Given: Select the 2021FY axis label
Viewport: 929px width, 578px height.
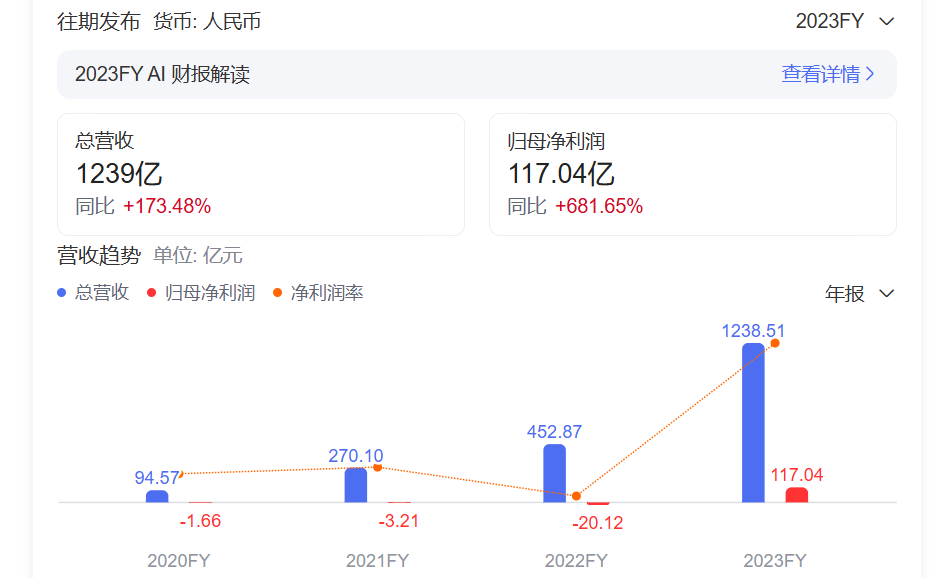Looking at the screenshot, I should click(x=377, y=560).
